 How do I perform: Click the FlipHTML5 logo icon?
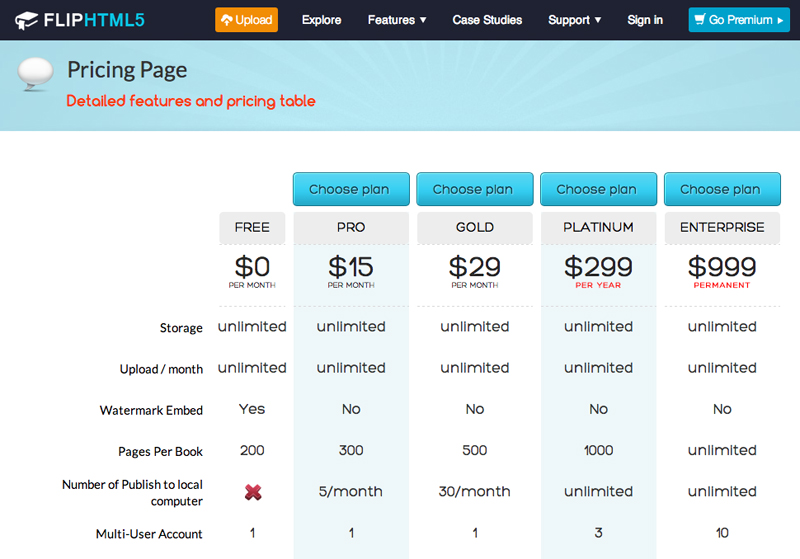coord(27,20)
